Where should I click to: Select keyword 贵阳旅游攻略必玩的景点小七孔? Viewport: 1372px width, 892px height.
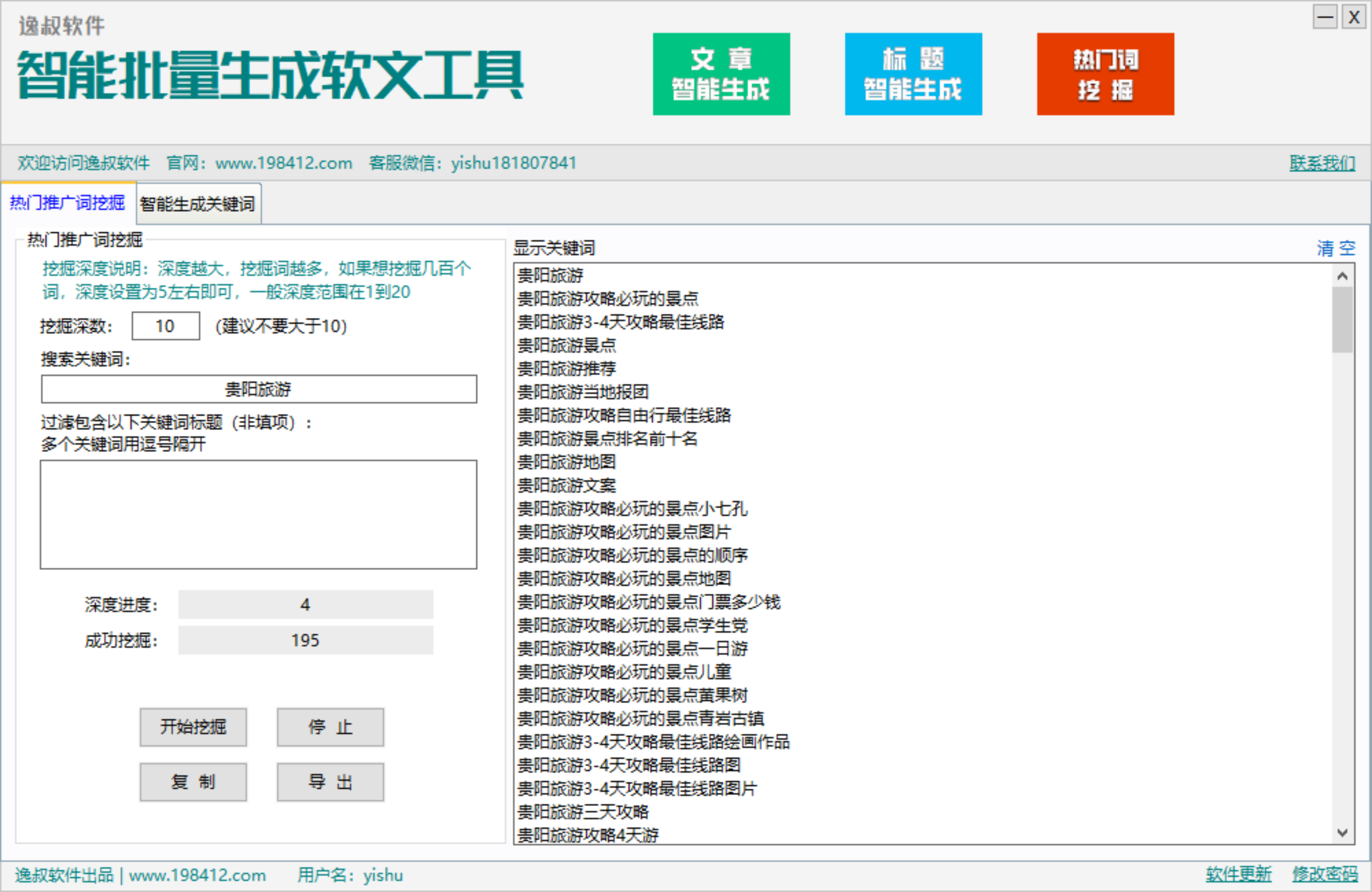click(x=632, y=508)
